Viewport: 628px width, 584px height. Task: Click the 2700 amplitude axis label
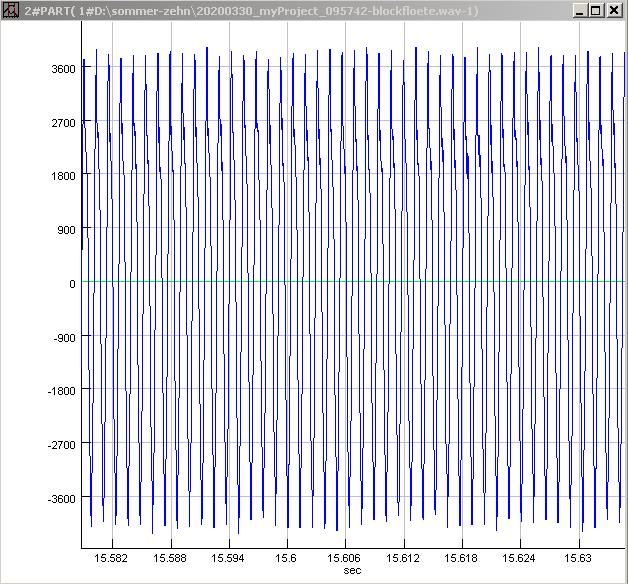pos(63,123)
